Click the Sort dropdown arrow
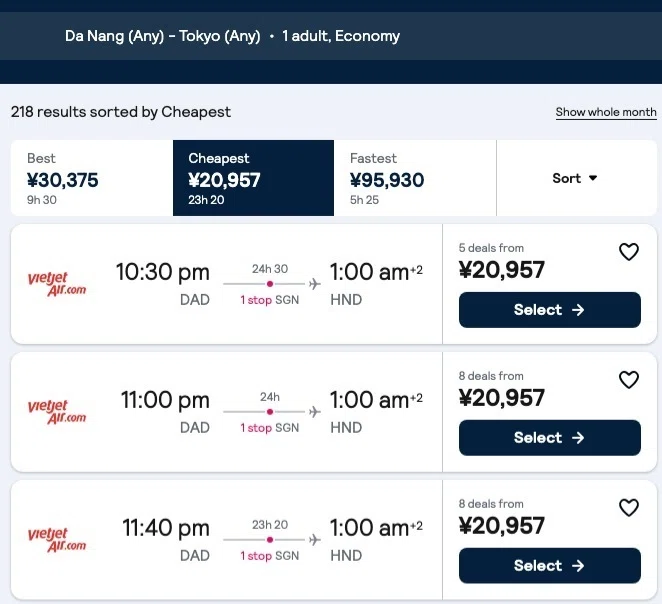The image size is (662, 604). point(593,178)
